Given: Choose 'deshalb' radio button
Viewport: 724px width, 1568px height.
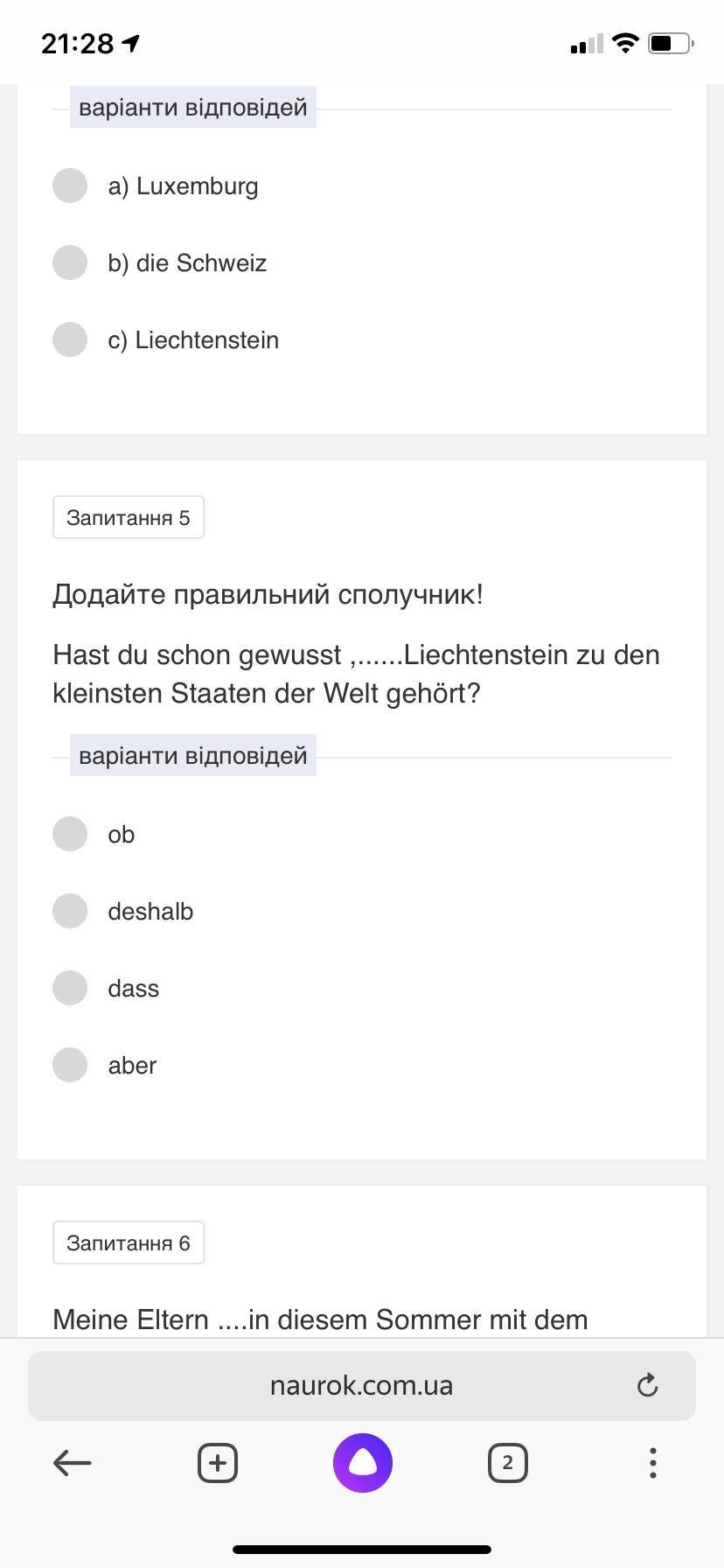Looking at the screenshot, I should coord(70,911).
